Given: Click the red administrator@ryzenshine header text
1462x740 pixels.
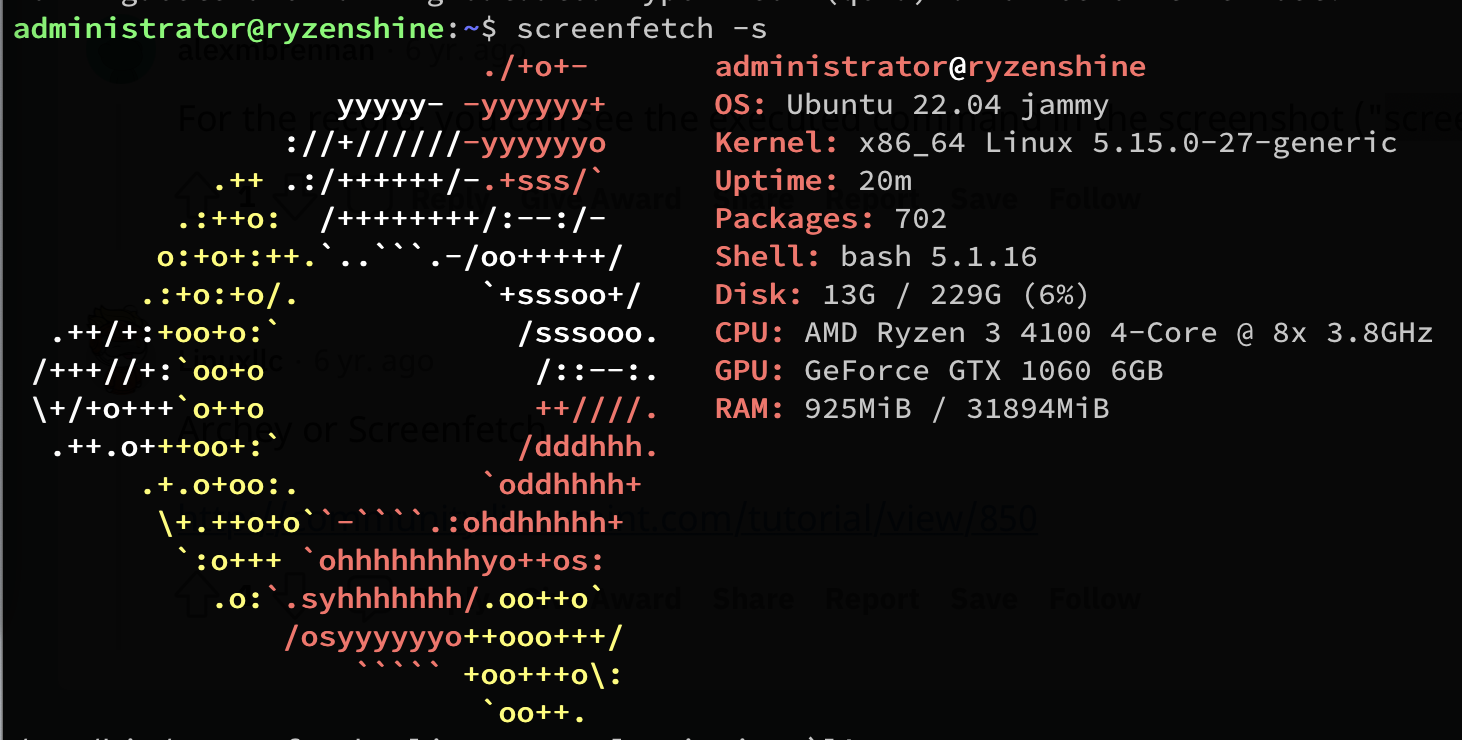Looking at the screenshot, I should pos(930,67).
